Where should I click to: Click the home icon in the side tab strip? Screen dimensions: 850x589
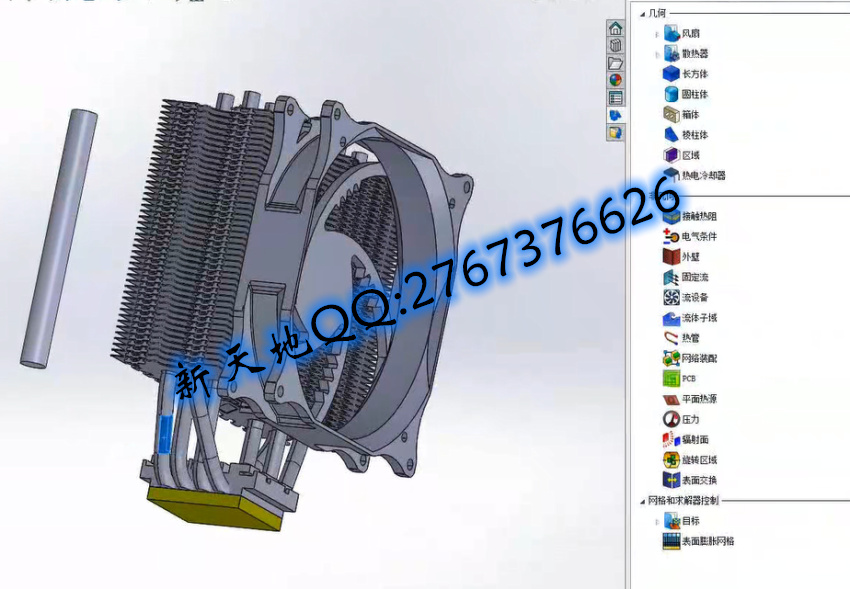pos(616,28)
